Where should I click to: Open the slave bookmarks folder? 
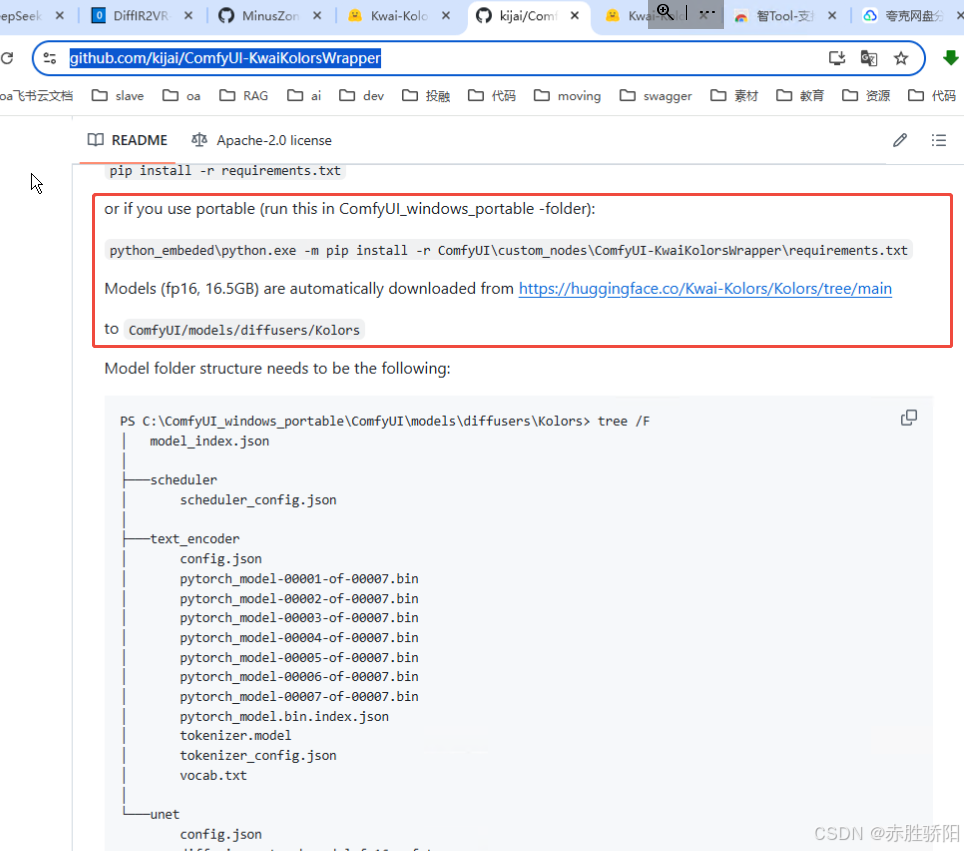click(117, 95)
